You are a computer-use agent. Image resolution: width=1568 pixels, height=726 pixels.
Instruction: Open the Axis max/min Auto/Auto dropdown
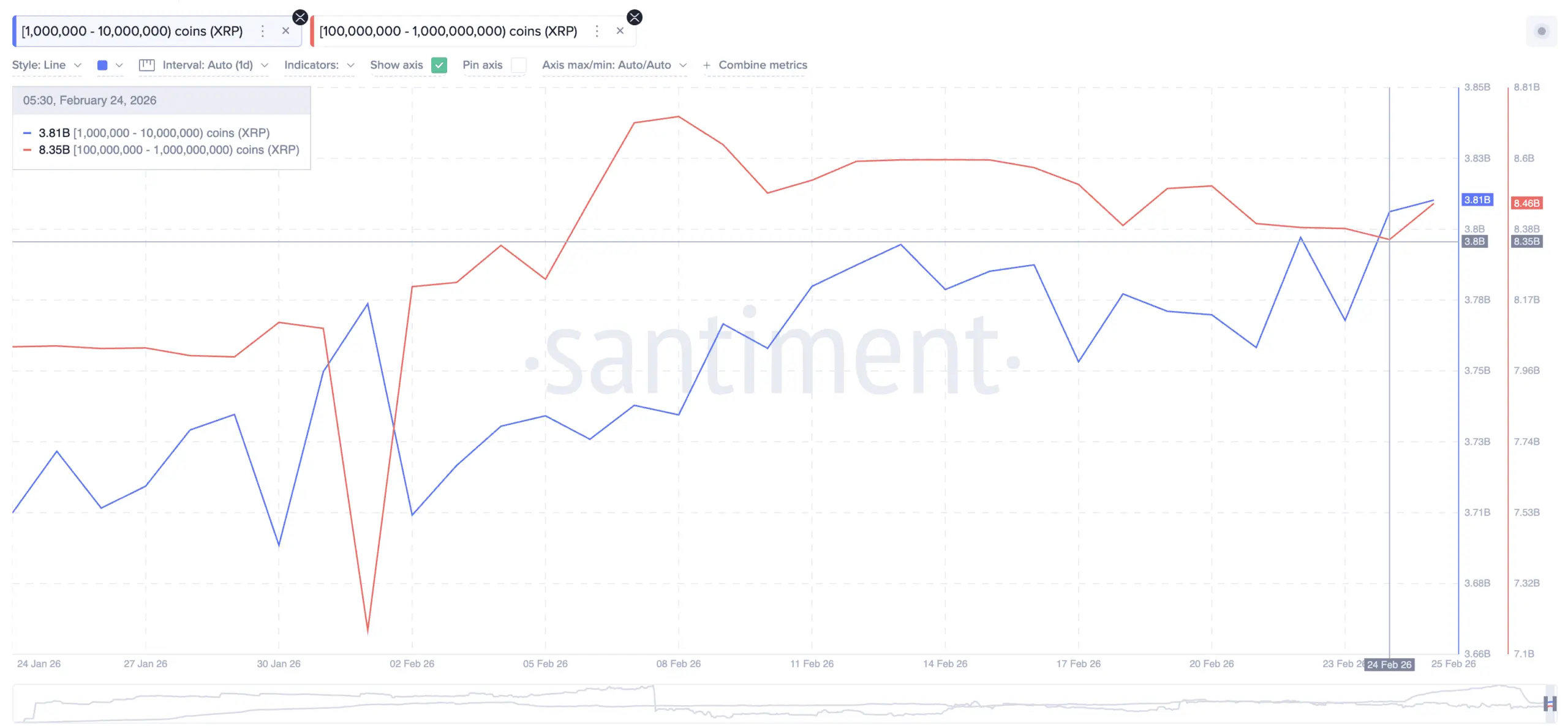[x=614, y=65]
